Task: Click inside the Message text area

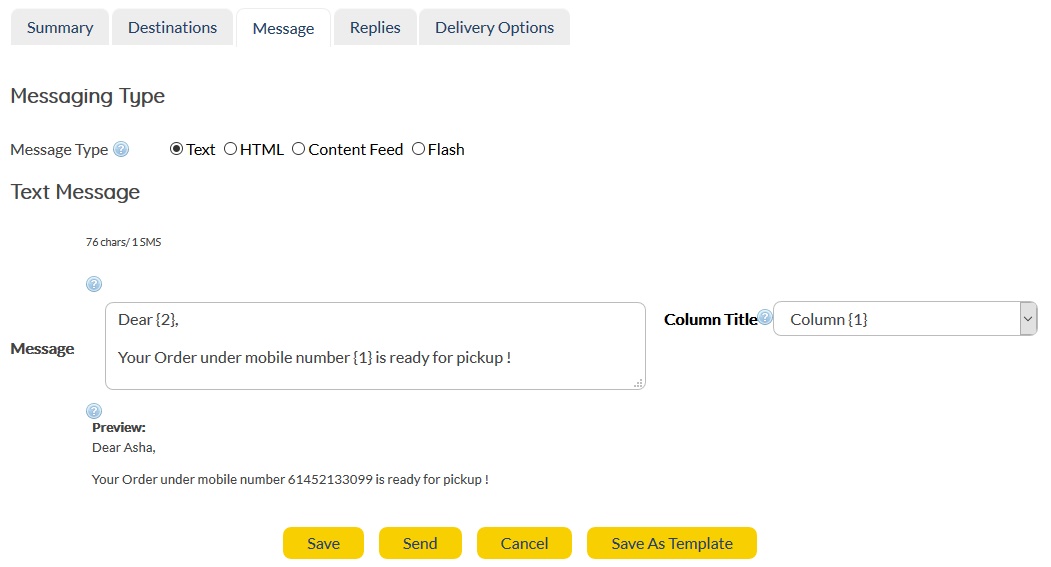Action: coord(375,346)
